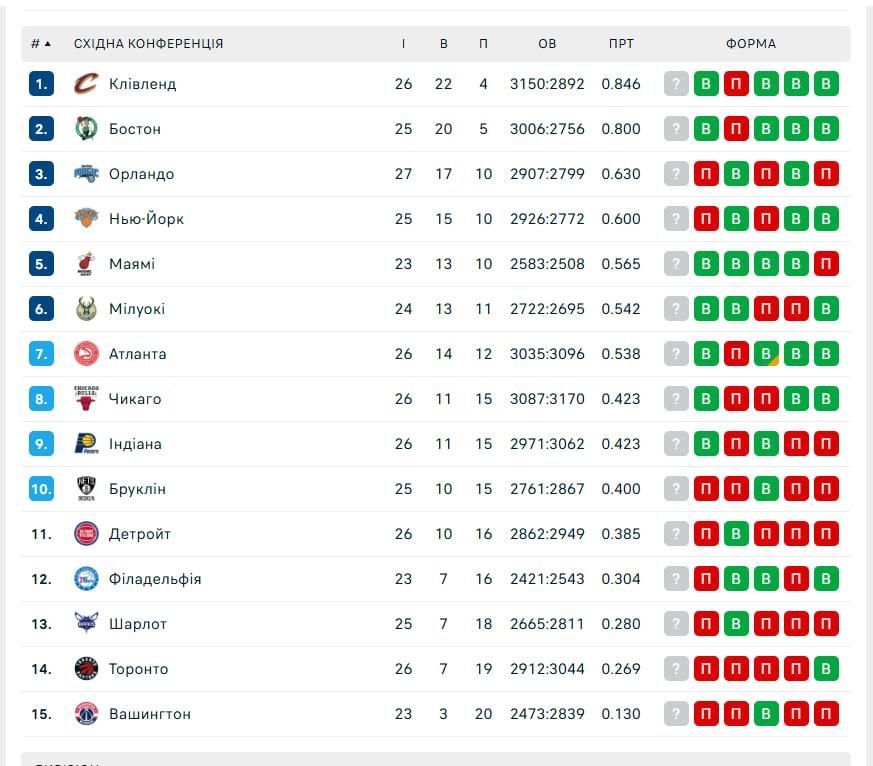The image size is (873, 766).
Task: Click Atlanta's green В badge with orange corner
Action: (x=766, y=354)
